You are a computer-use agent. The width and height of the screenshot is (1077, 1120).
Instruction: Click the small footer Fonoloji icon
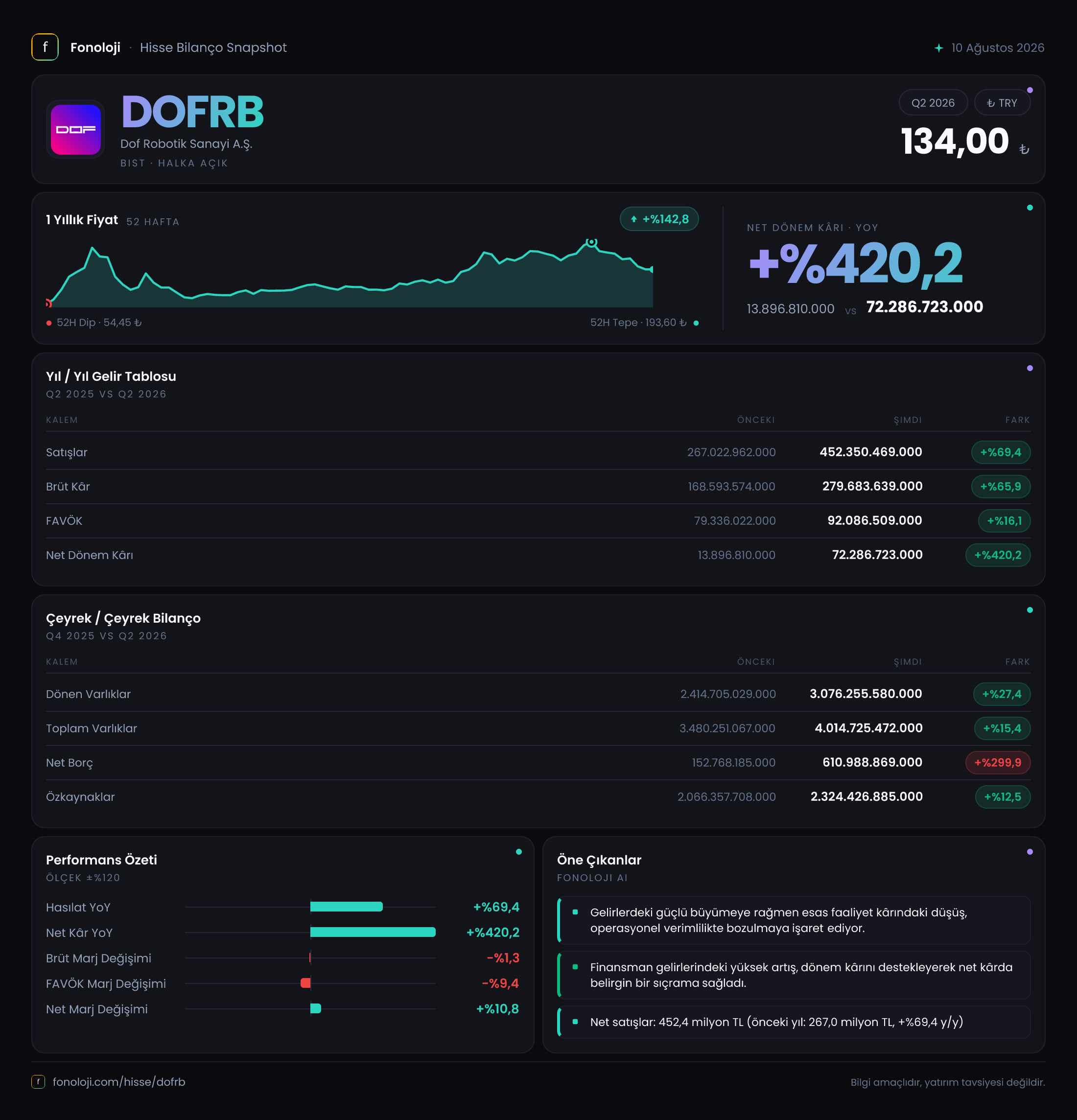coord(38,1082)
